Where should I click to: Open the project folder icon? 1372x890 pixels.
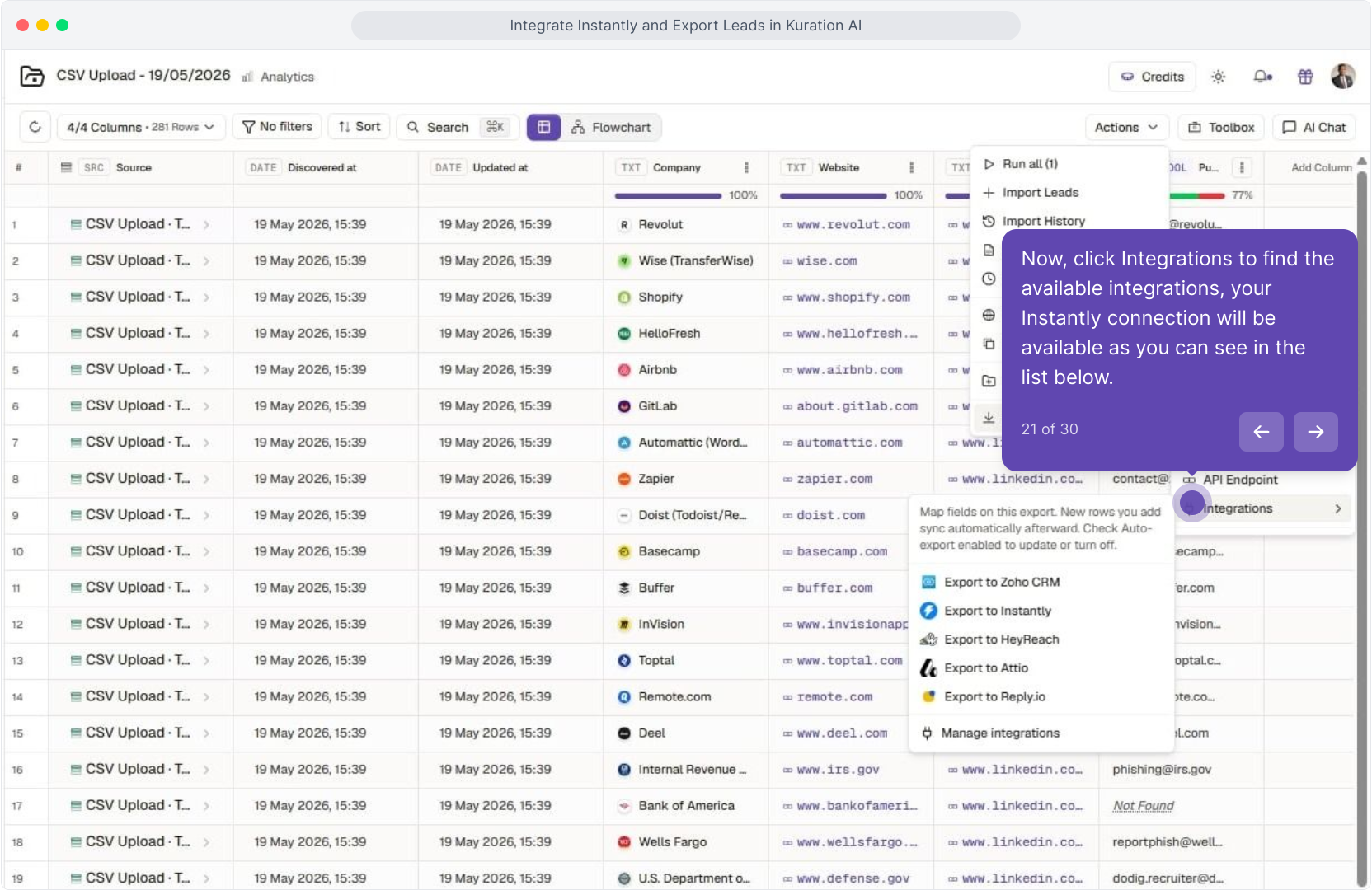click(x=31, y=76)
